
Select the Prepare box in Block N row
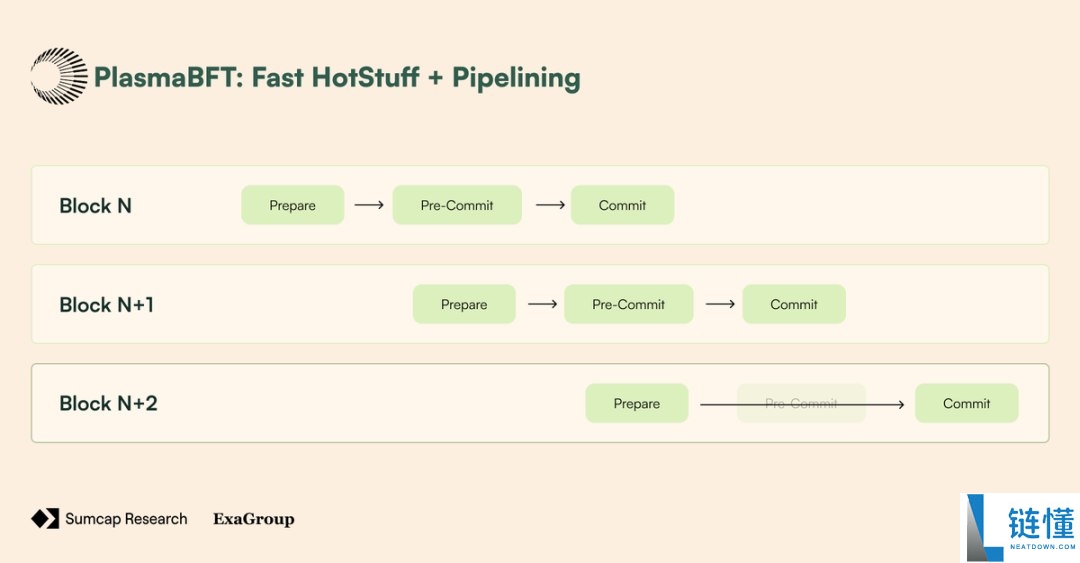click(293, 205)
